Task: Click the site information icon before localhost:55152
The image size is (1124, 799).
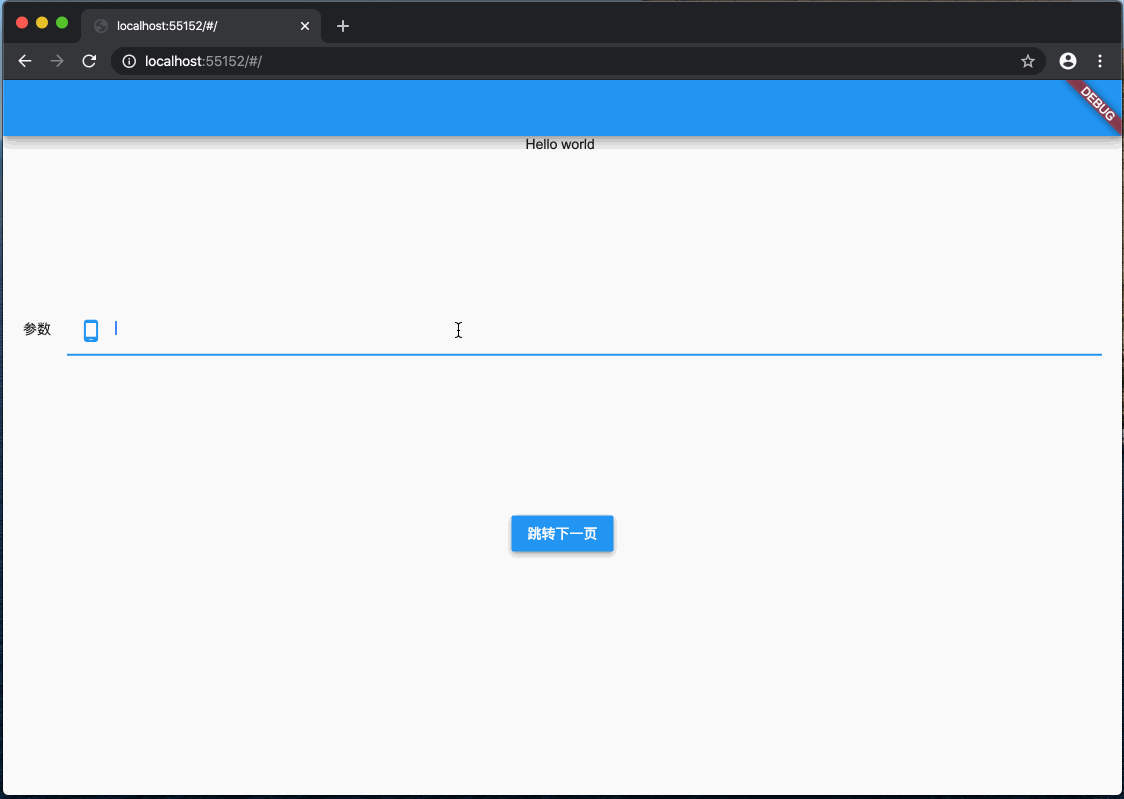Action: coord(128,61)
